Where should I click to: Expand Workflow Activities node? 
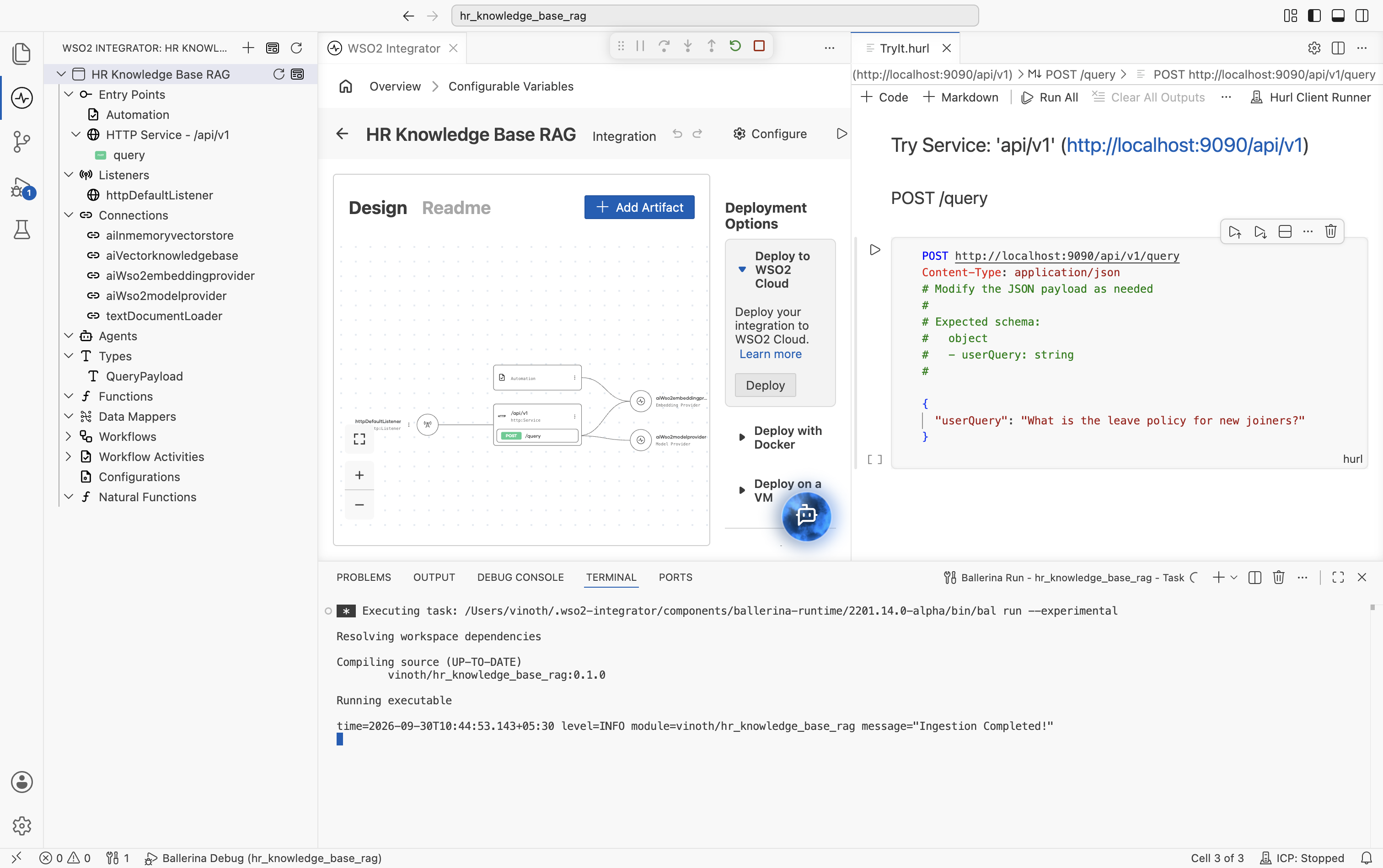coord(68,456)
